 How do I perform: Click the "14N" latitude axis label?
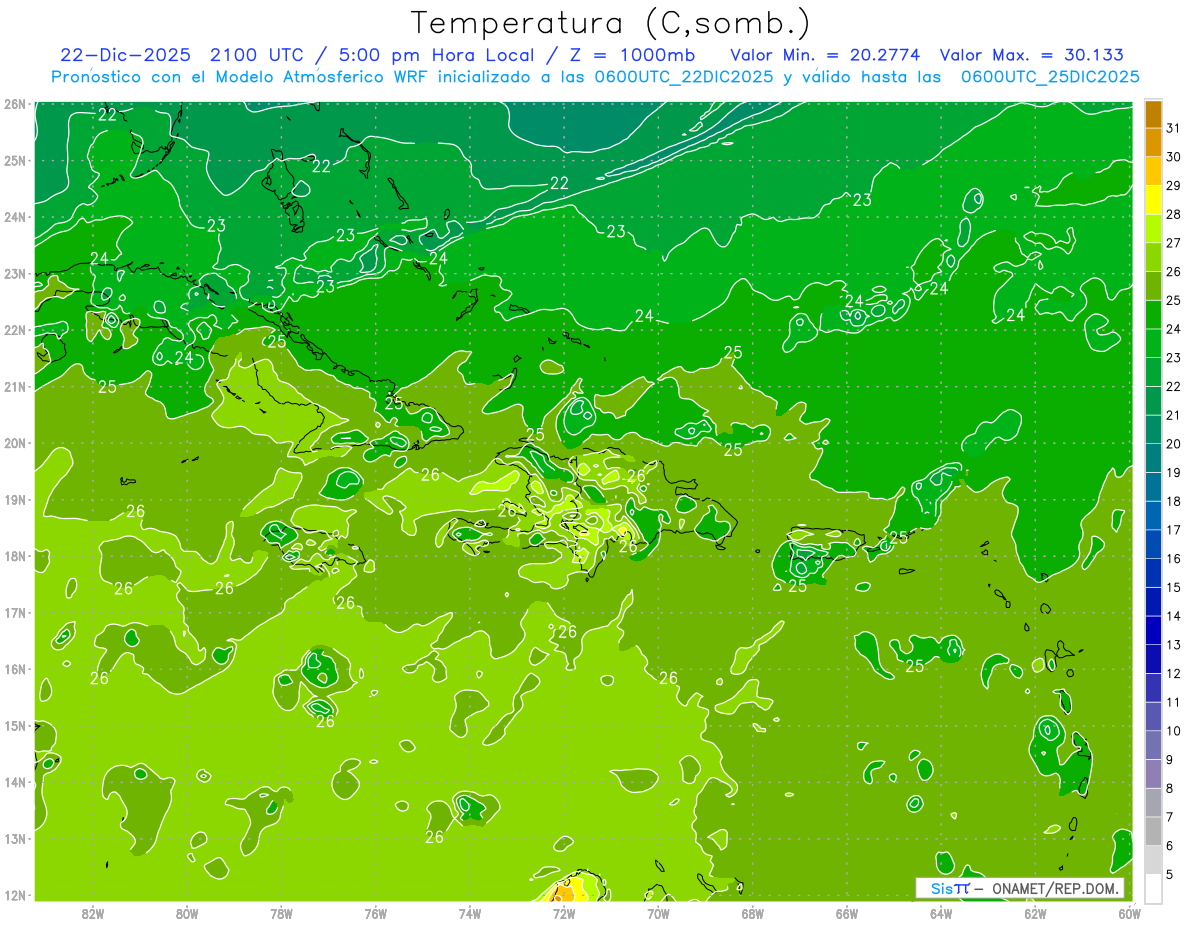tap(15, 782)
